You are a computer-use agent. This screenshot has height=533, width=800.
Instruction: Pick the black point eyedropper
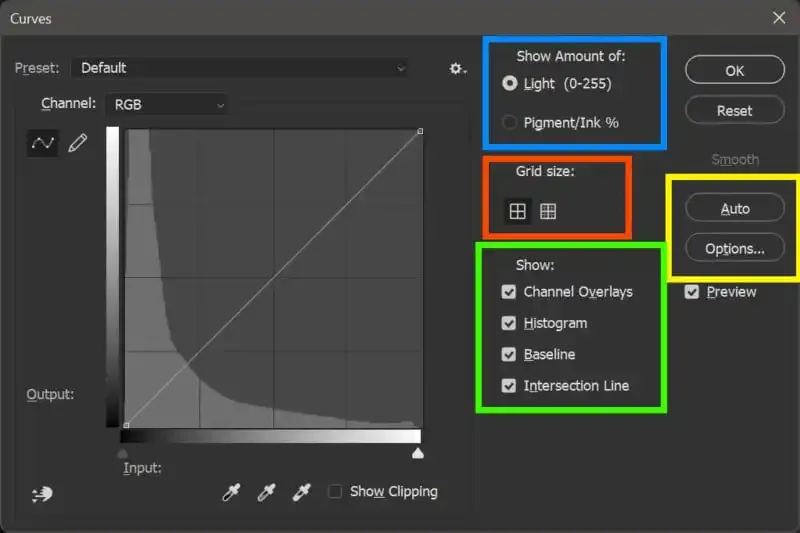point(232,492)
